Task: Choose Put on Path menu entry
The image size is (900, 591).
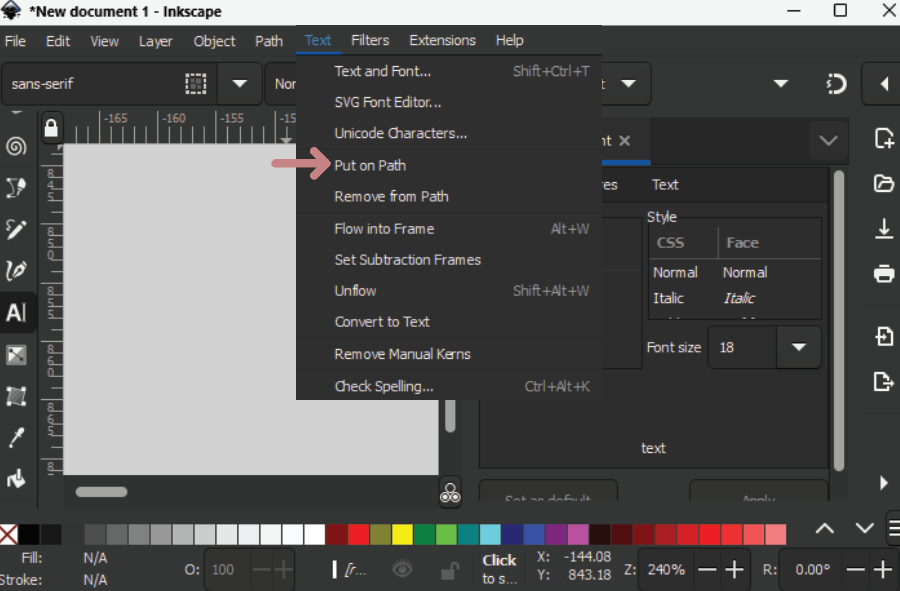Action: [370, 165]
